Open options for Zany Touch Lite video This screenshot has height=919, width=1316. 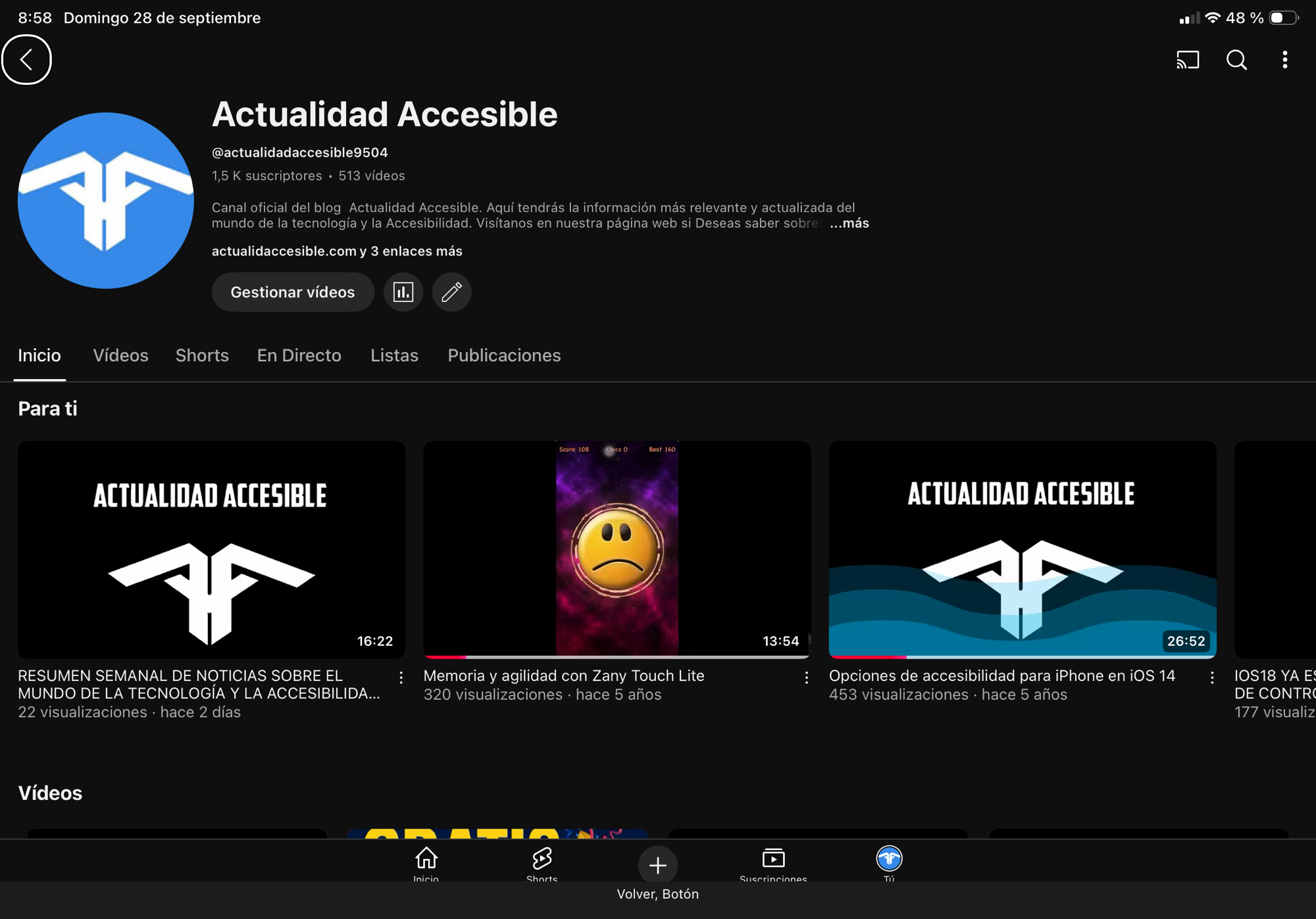point(806,678)
